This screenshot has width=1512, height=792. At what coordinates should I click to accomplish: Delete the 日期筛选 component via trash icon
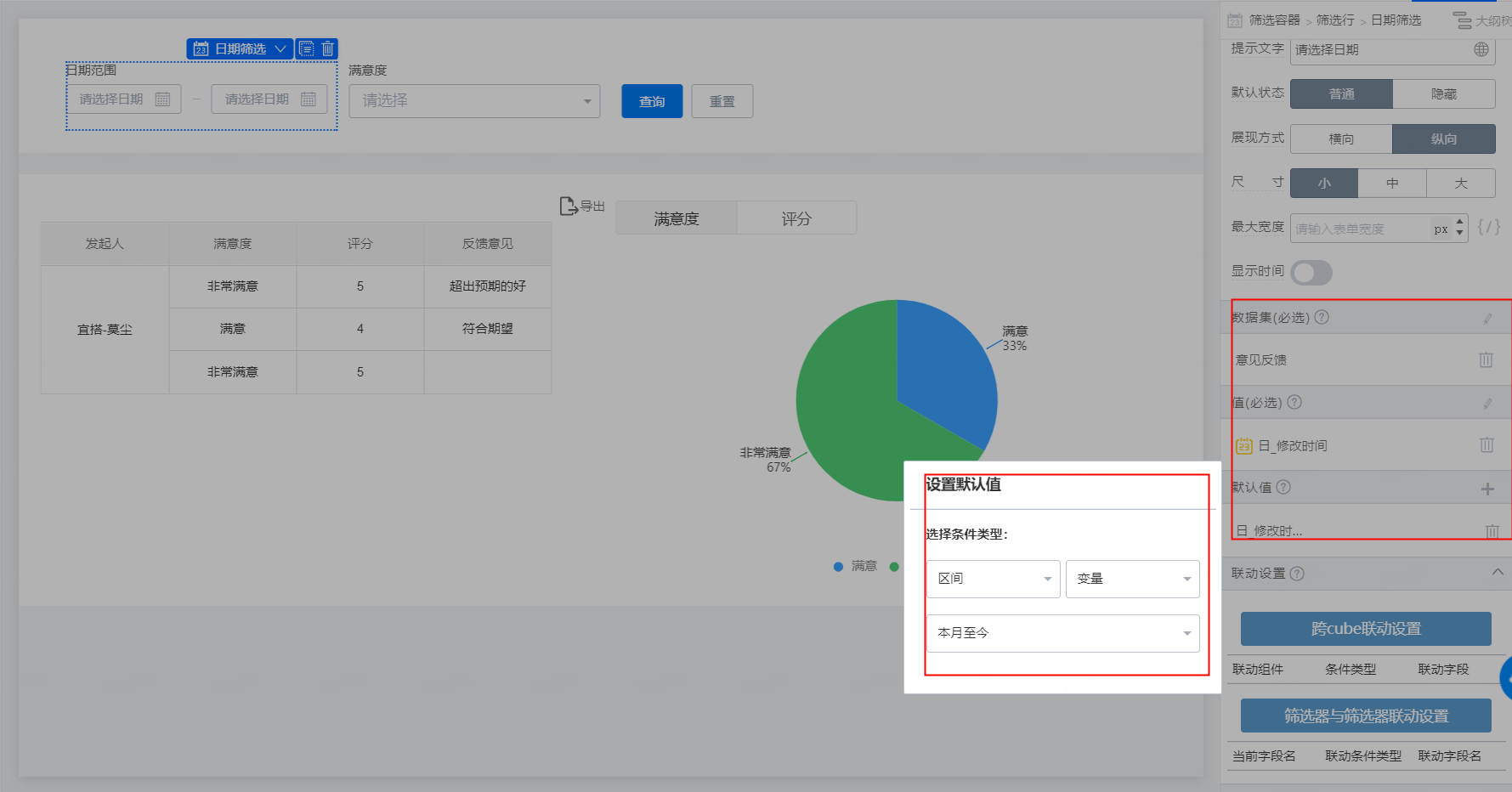tap(328, 49)
